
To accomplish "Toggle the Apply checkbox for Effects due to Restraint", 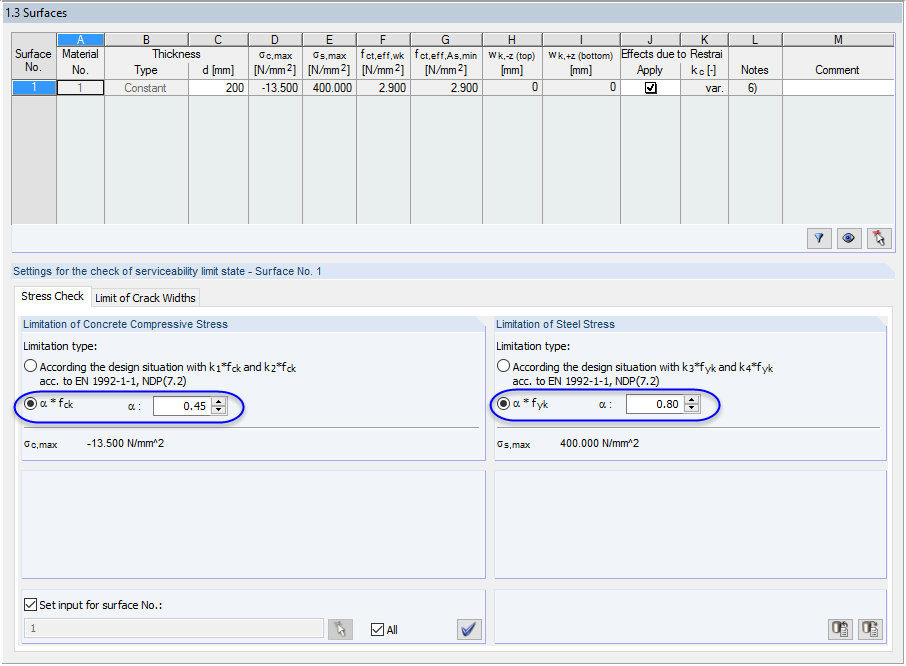I will point(650,87).
